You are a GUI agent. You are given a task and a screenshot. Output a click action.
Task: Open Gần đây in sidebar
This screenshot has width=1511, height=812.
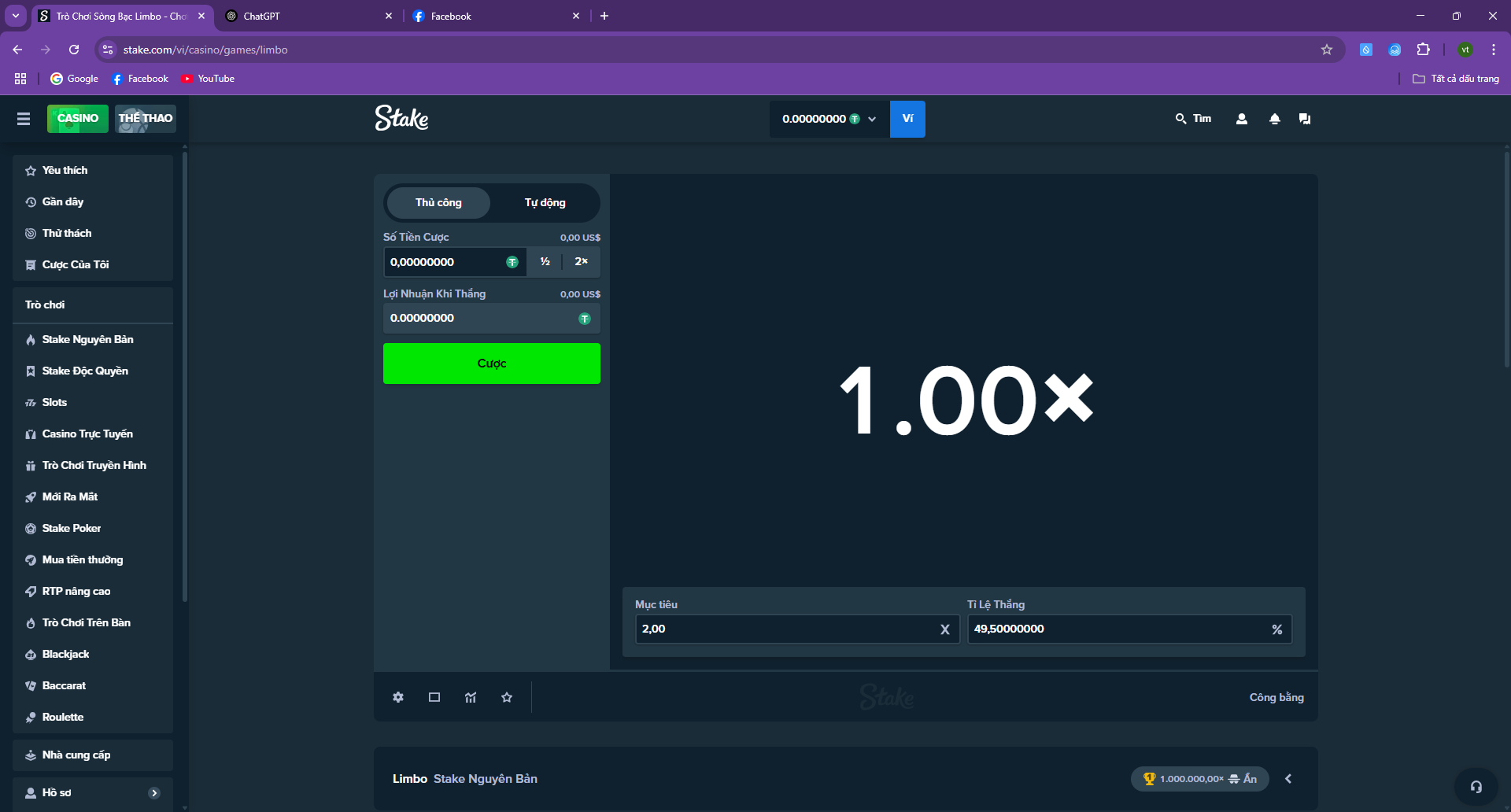click(93, 202)
